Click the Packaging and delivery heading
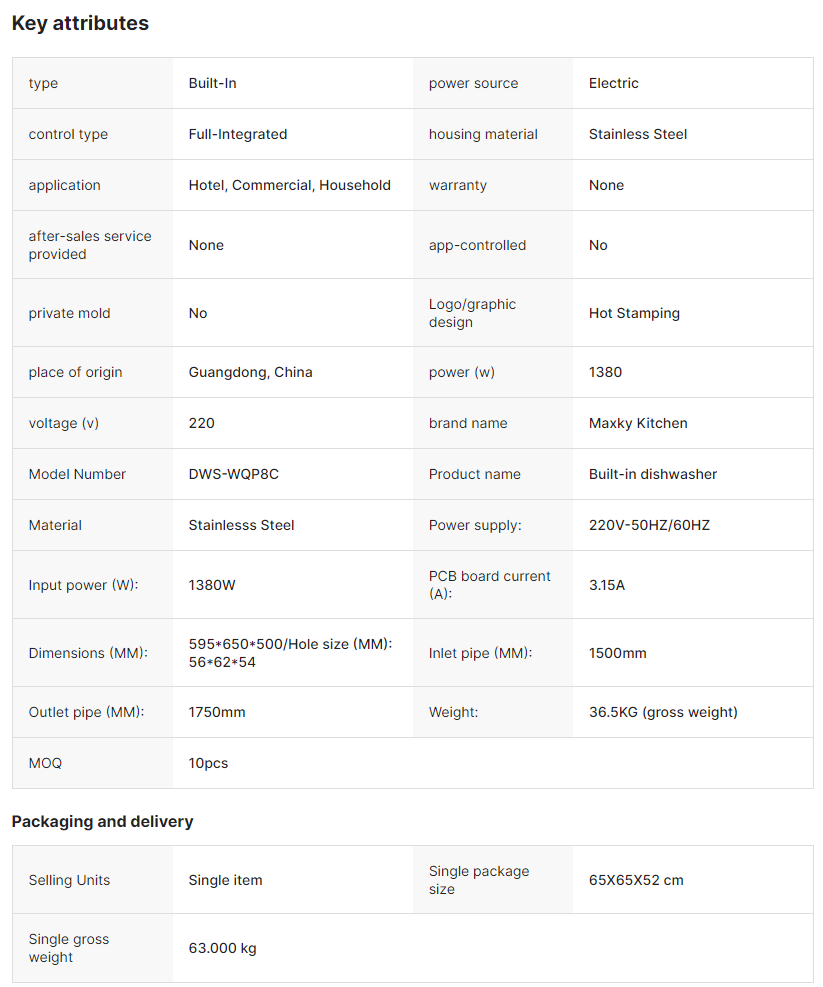Screen dimensions: 823x987 [102, 821]
